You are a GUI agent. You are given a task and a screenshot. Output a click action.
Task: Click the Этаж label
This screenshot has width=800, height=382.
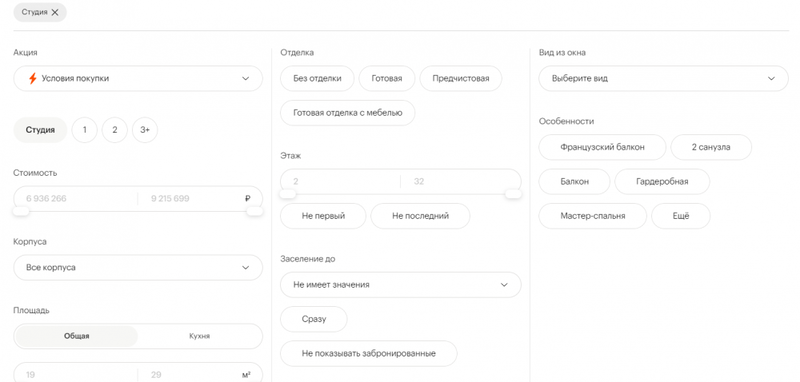pos(290,156)
